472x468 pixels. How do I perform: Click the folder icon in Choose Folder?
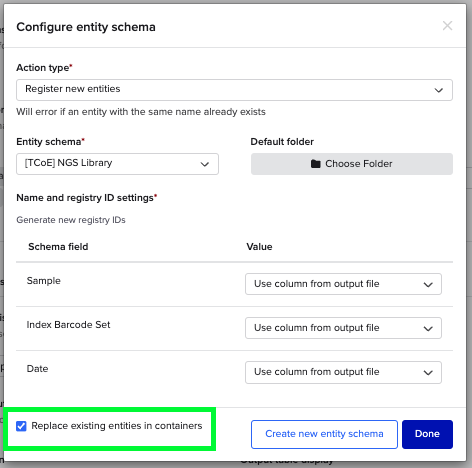[x=315, y=164]
